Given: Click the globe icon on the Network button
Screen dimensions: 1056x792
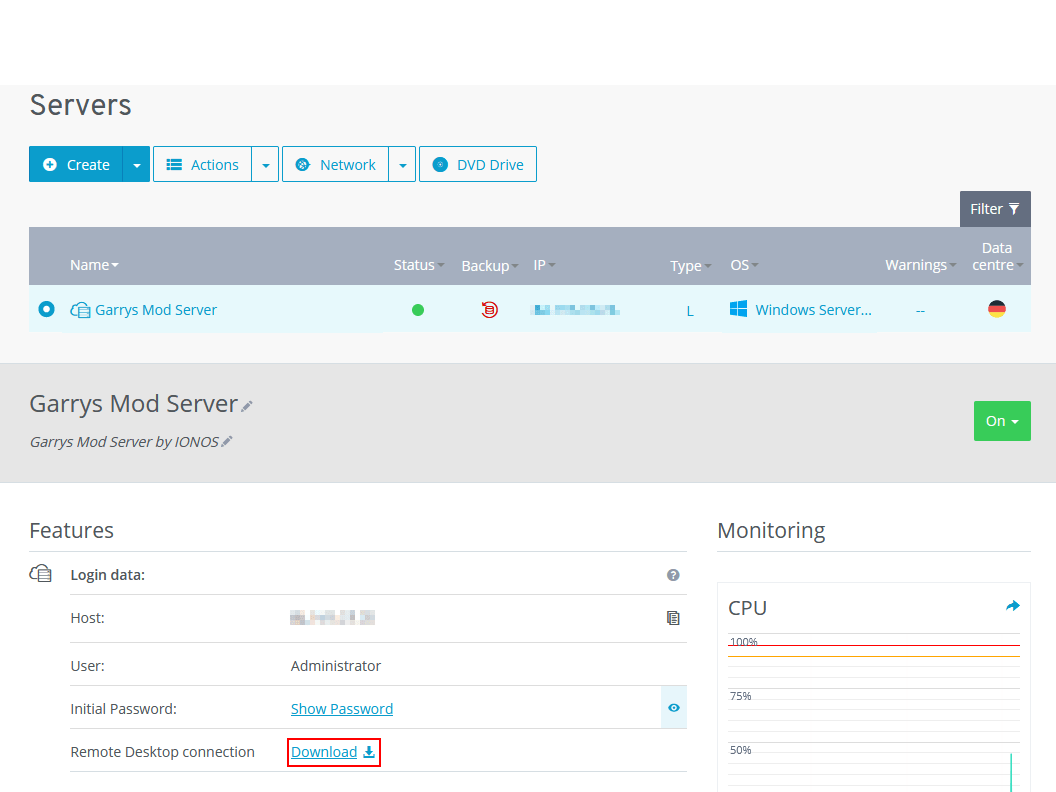Looking at the screenshot, I should pos(303,164).
